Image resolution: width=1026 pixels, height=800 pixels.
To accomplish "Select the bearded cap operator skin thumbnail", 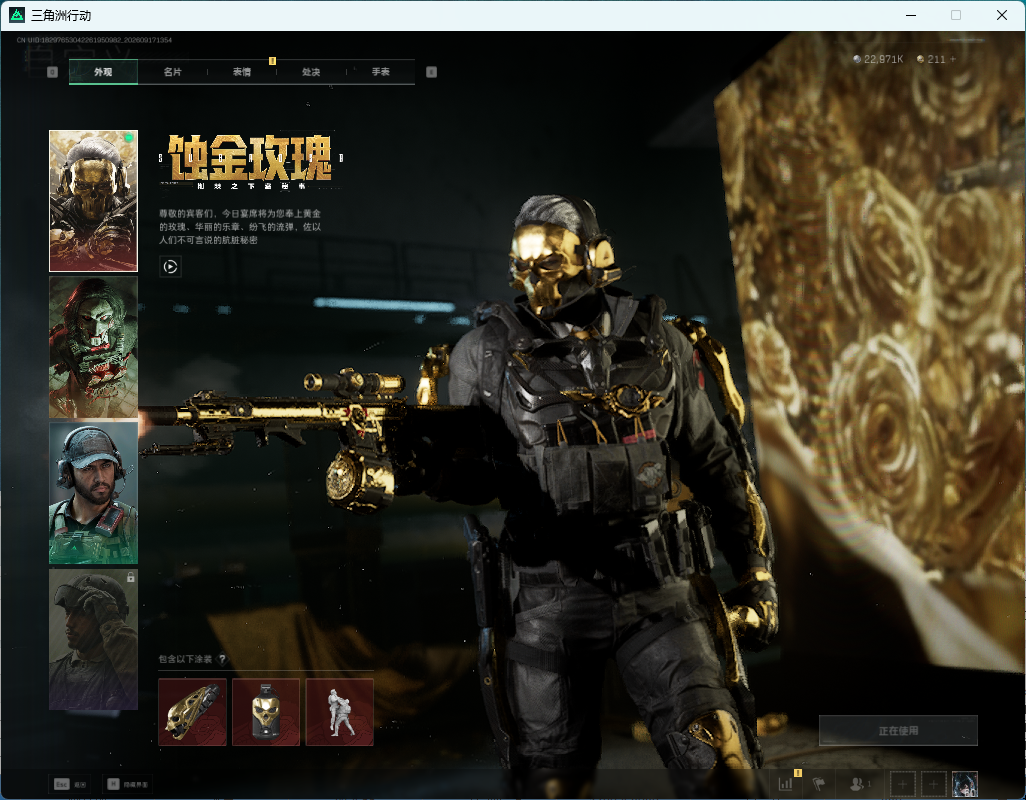I will pyautogui.click(x=94, y=493).
